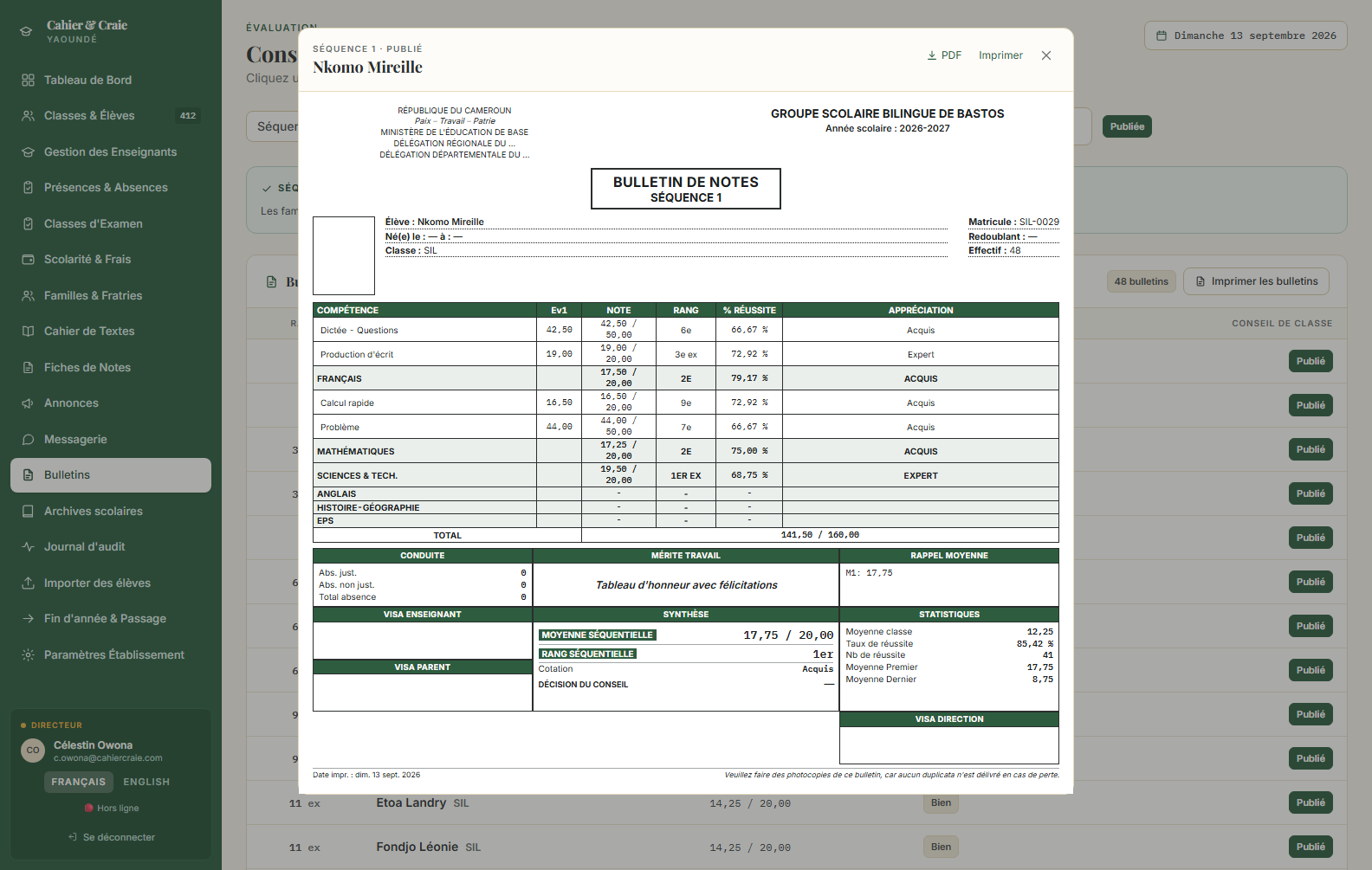Click the total 141,50 / 160,00 value
Screen dimensions: 1372x870
click(x=820, y=535)
